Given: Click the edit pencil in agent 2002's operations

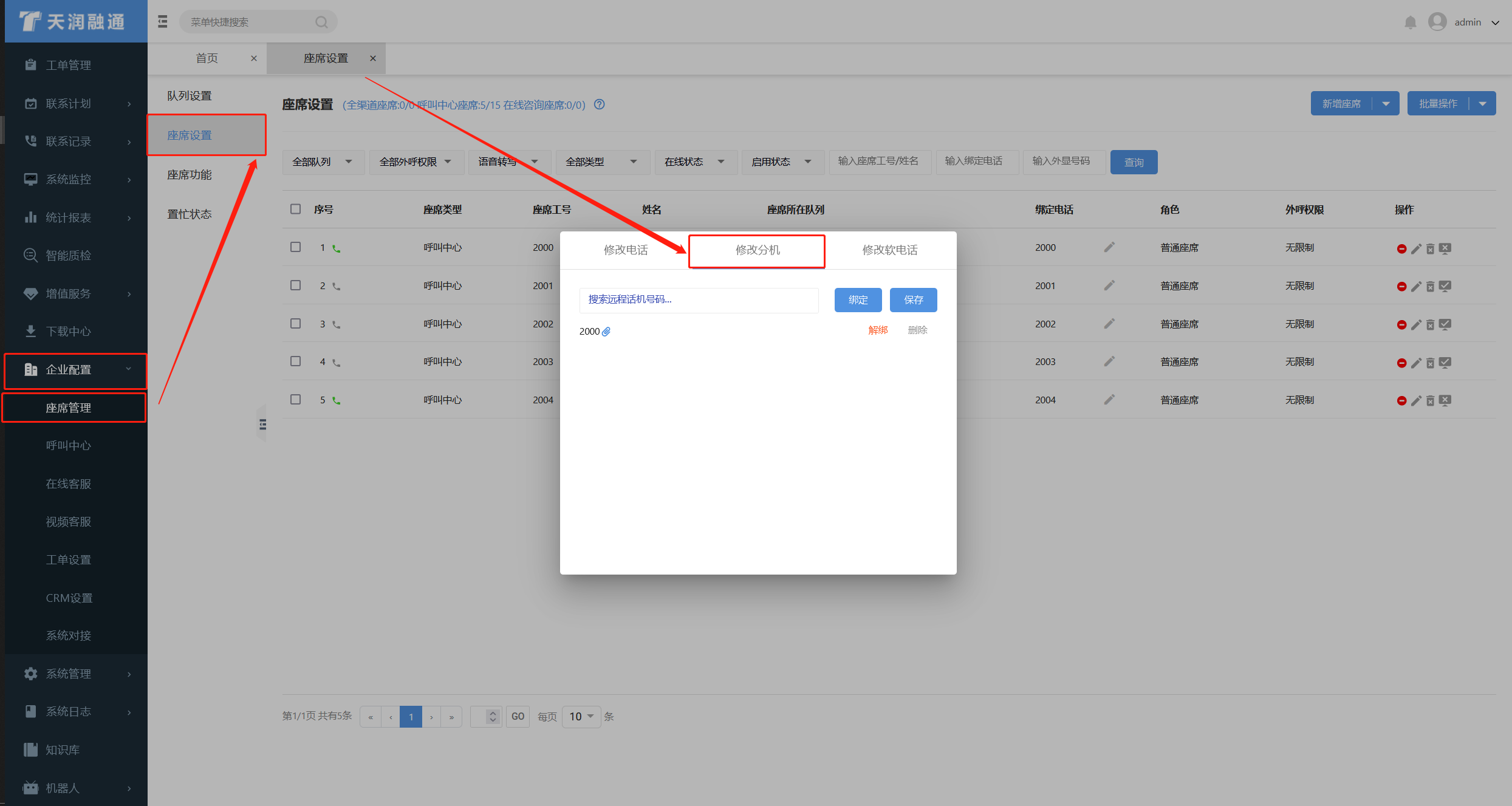Looking at the screenshot, I should [x=1416, y=325].
